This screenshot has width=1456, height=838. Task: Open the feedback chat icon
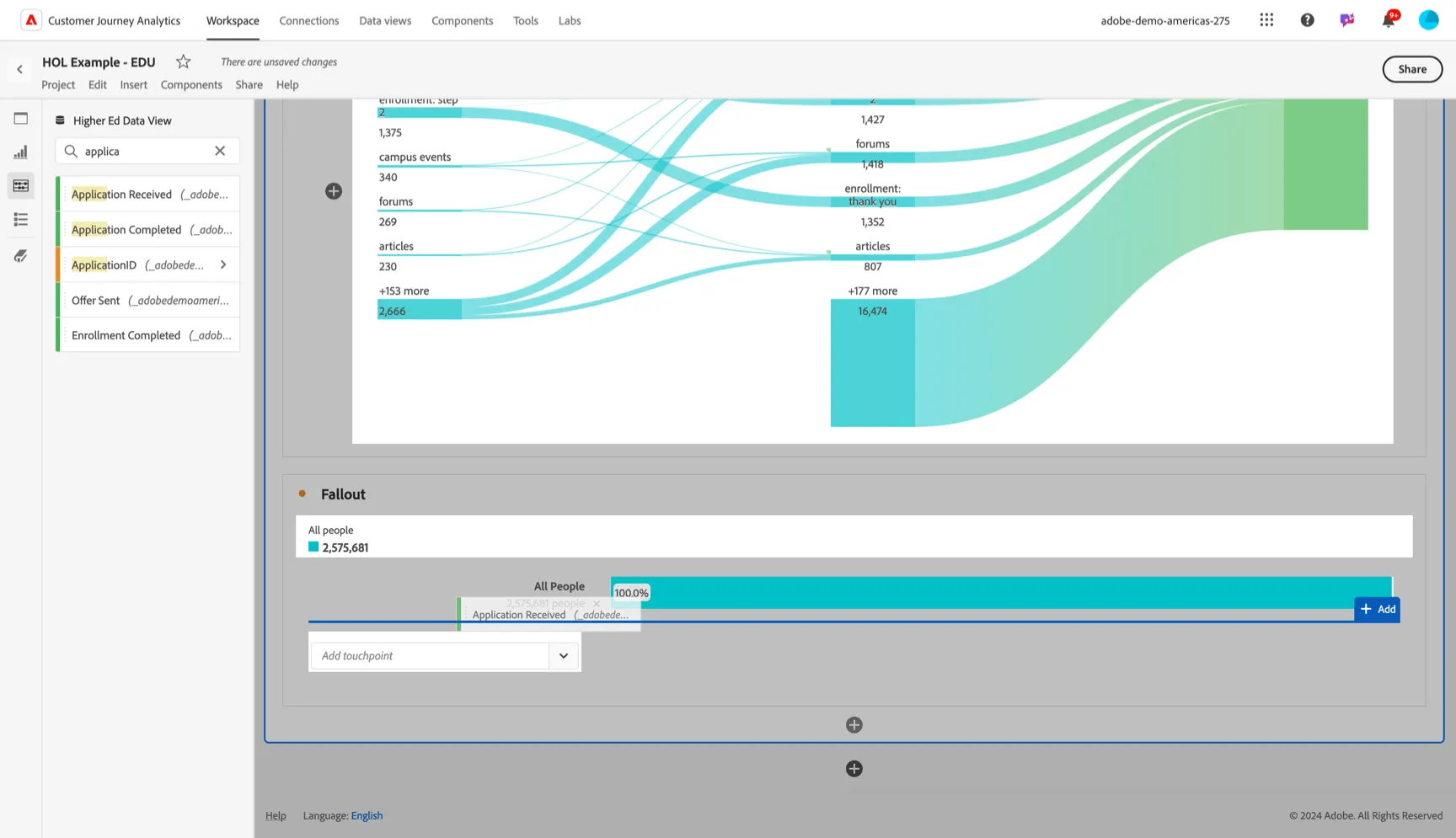pyautogui.click(x=1347, y=20)
